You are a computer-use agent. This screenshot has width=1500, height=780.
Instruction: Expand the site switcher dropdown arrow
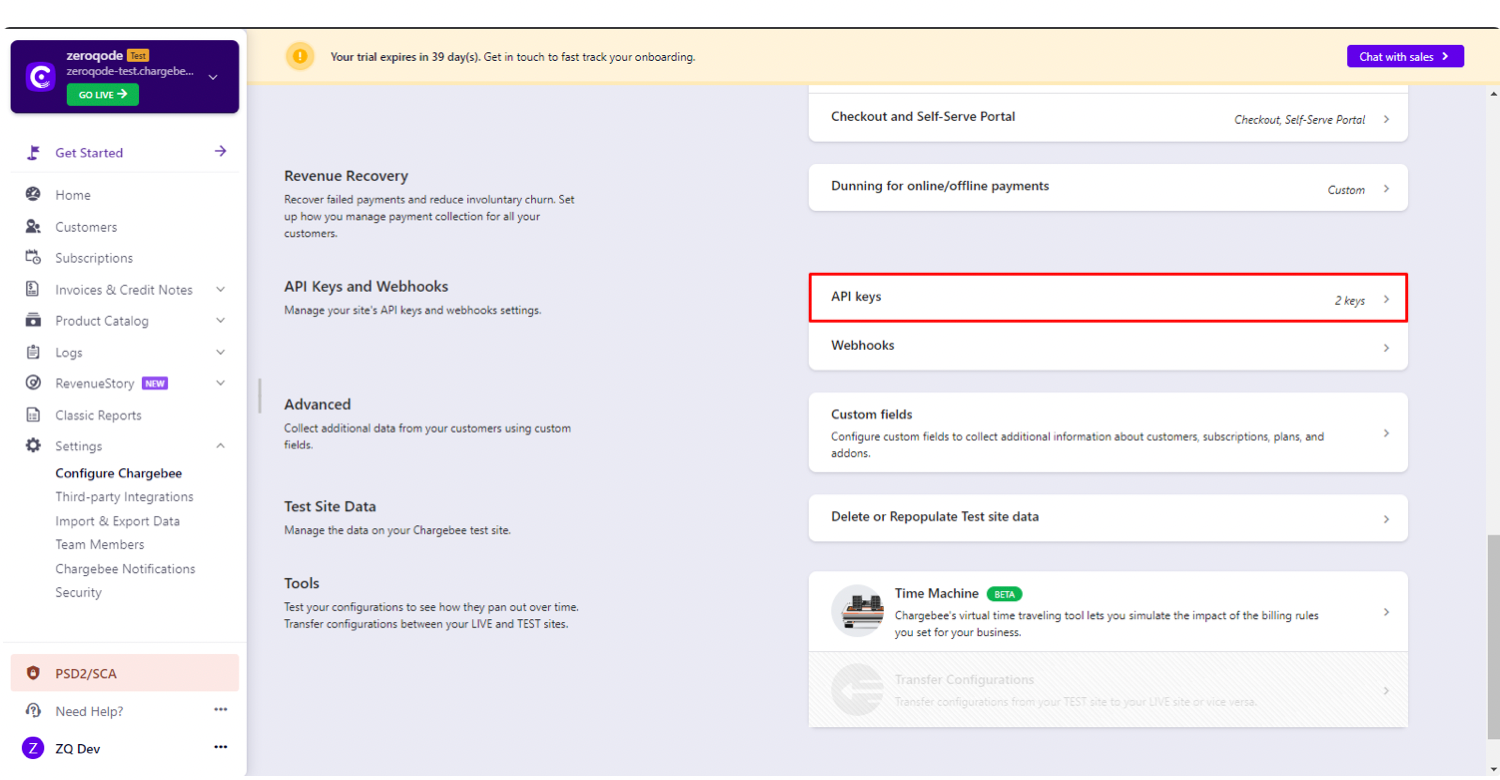pyautogui.click(x=213, y=77)
